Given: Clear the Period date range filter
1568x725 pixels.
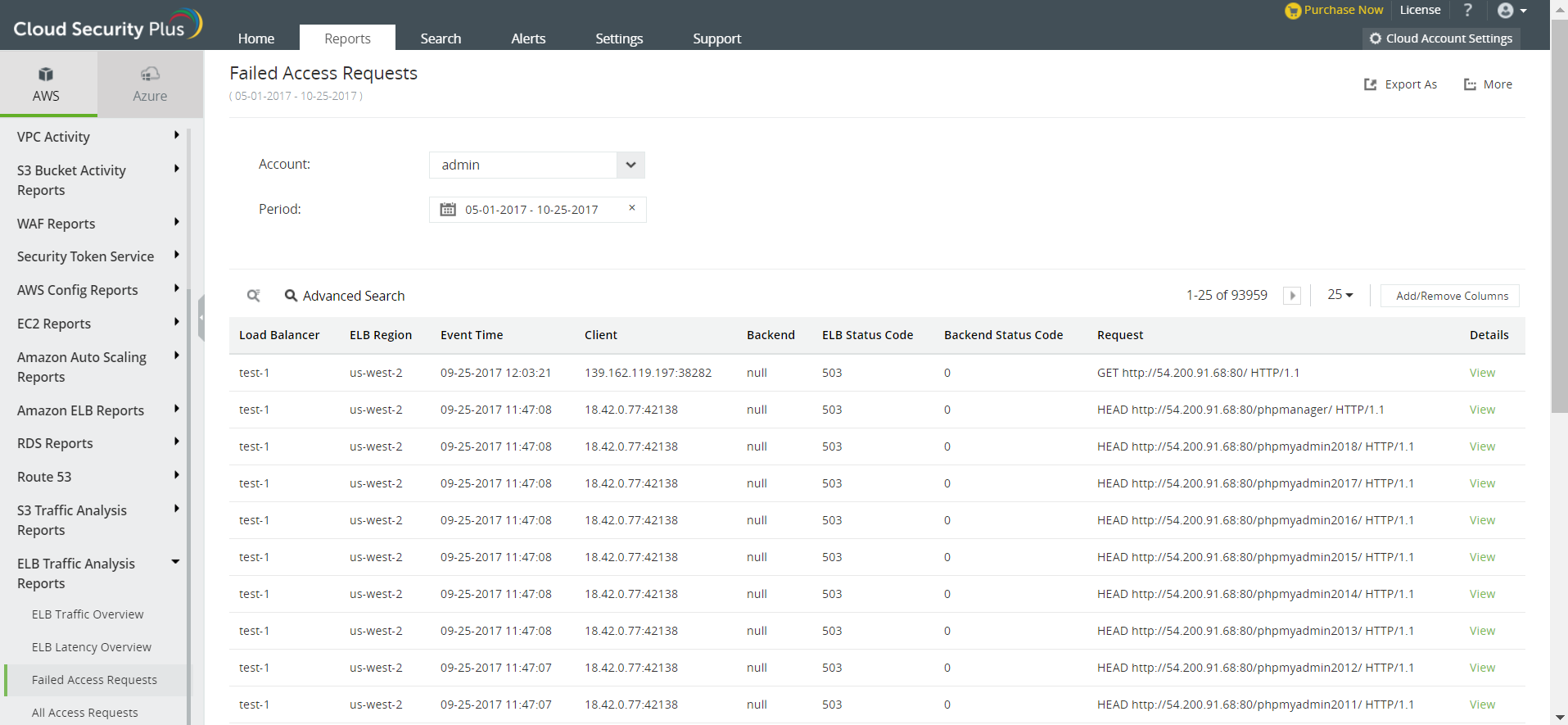Looking at the screenshot, I should pyautogui.click(x=631, y=208).
